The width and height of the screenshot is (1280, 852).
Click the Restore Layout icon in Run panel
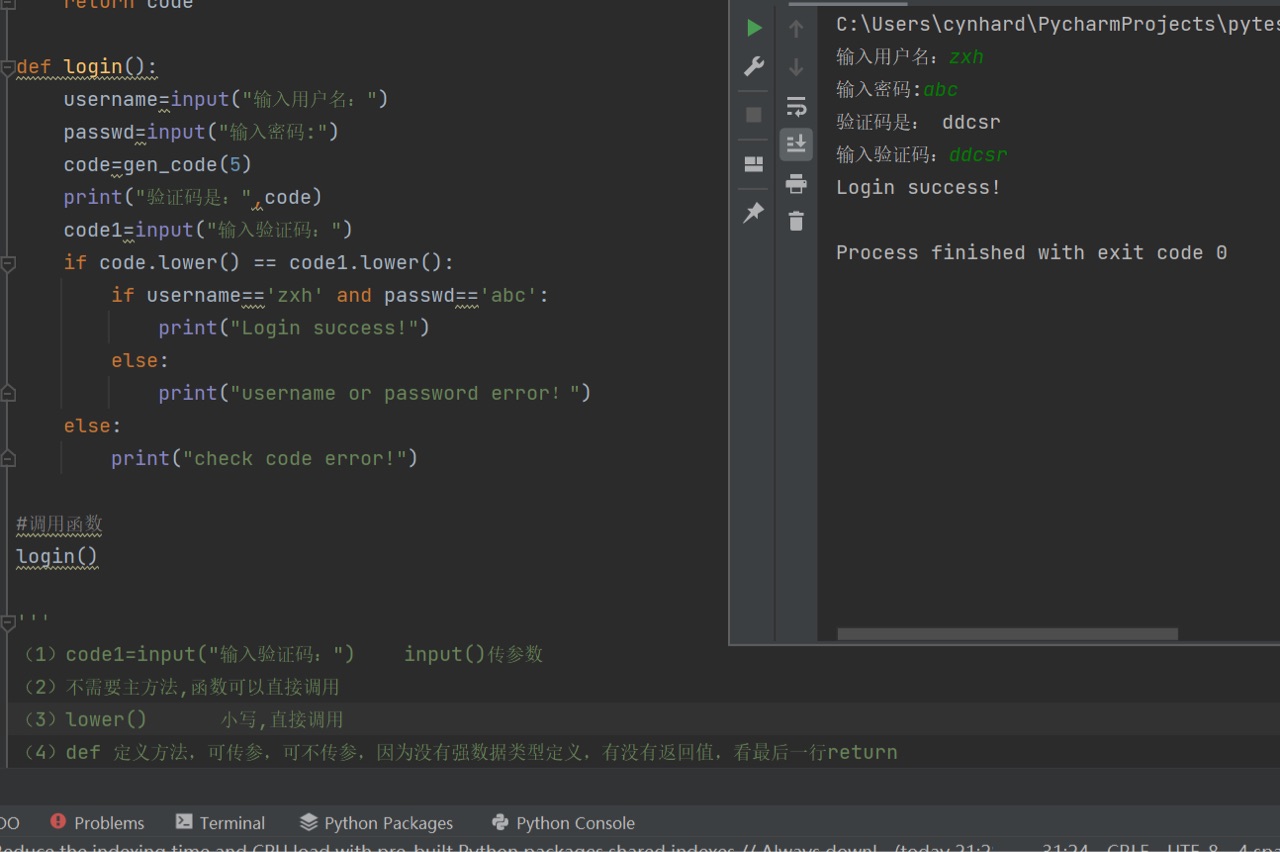tap(754, 164)
